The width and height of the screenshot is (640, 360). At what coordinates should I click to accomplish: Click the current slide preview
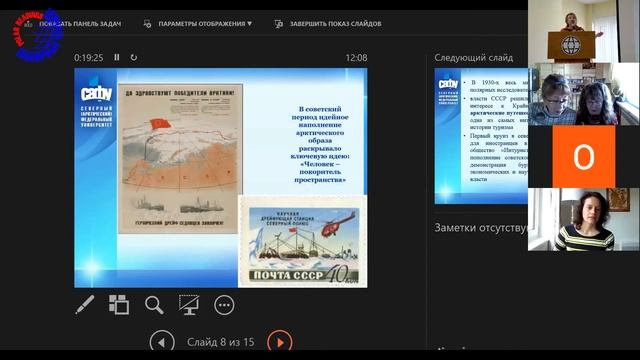221,178
